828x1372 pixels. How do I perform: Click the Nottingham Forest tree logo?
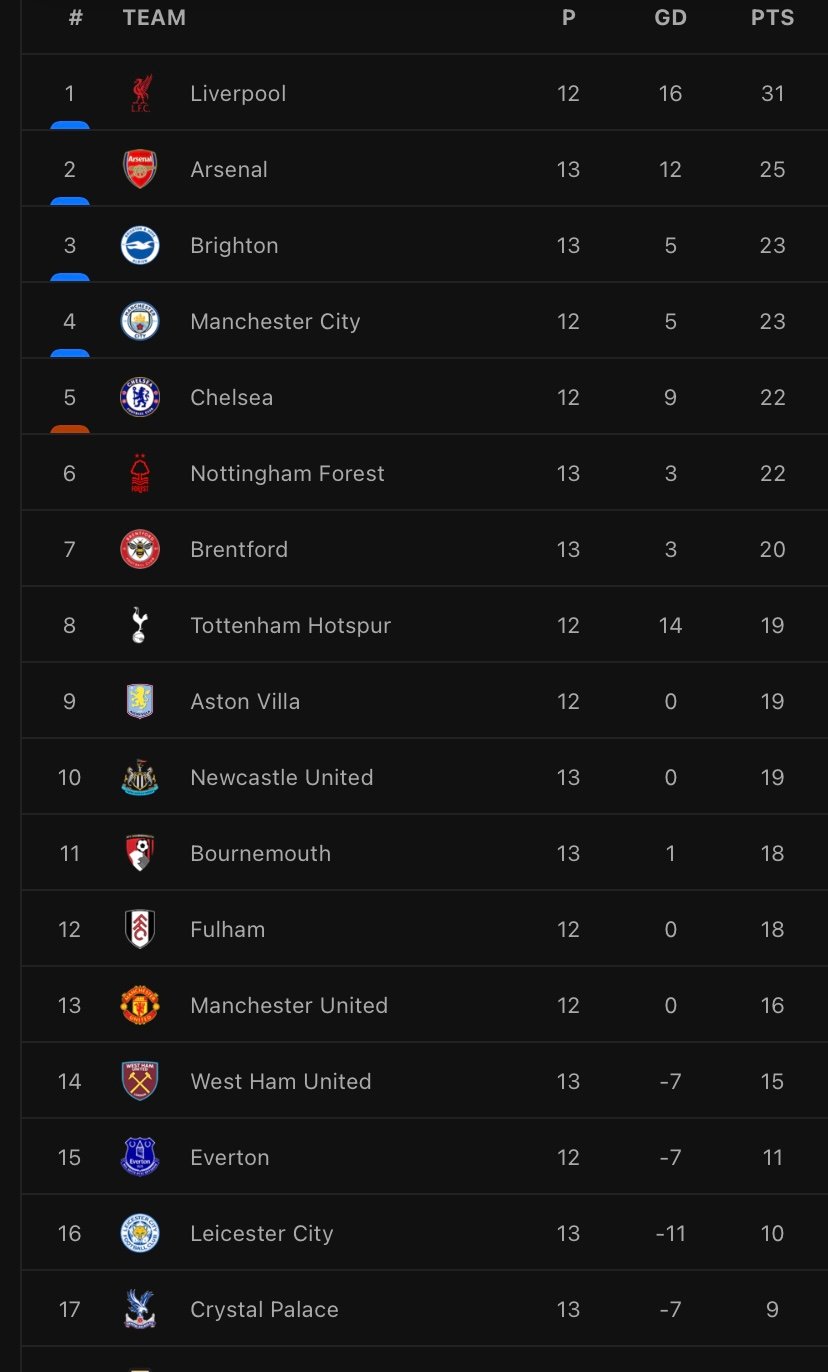[x=140, y=474]
